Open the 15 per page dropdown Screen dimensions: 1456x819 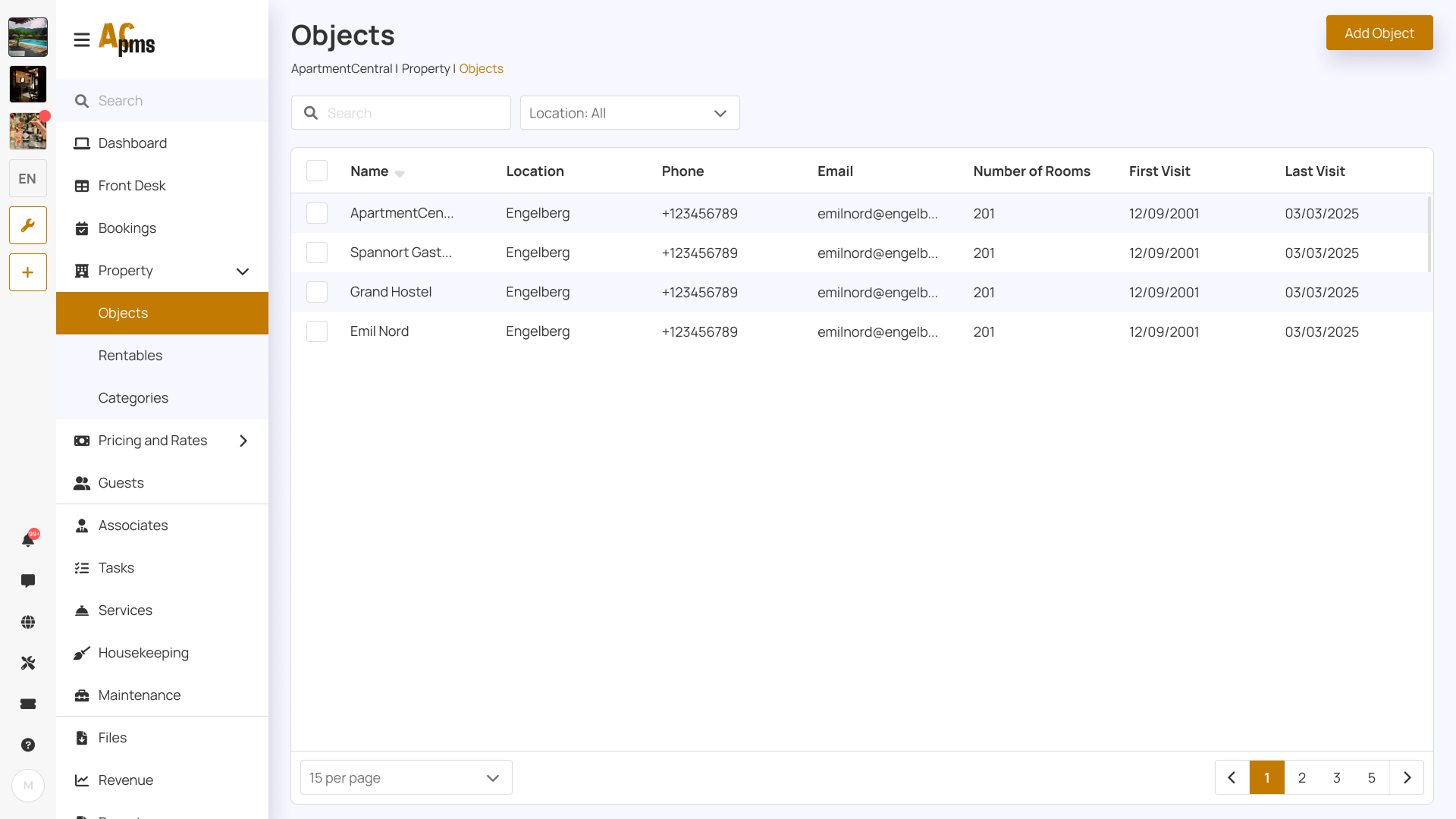[406, 777]
